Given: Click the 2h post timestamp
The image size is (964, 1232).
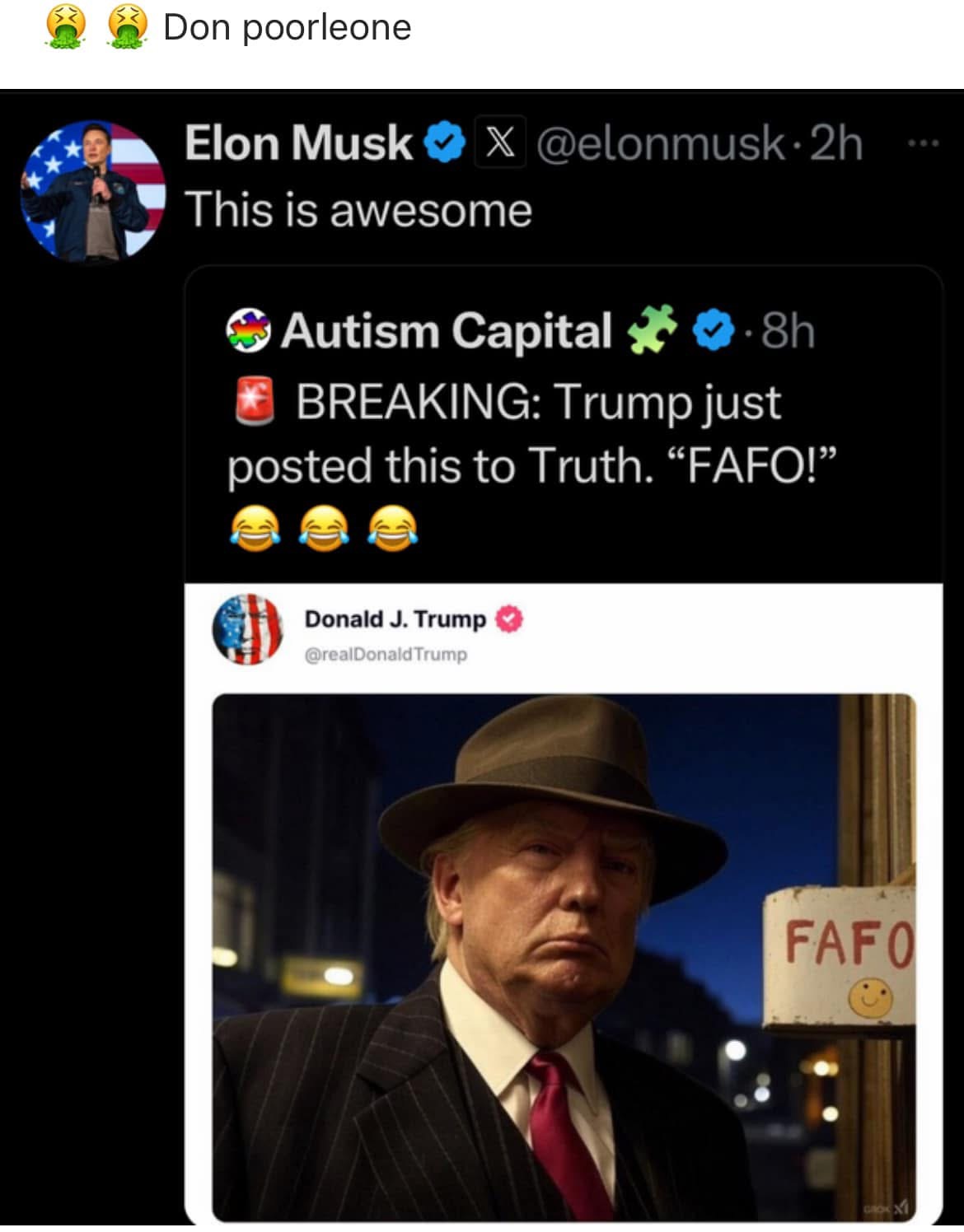Looking at the screenshot, I should click(836, 144).
